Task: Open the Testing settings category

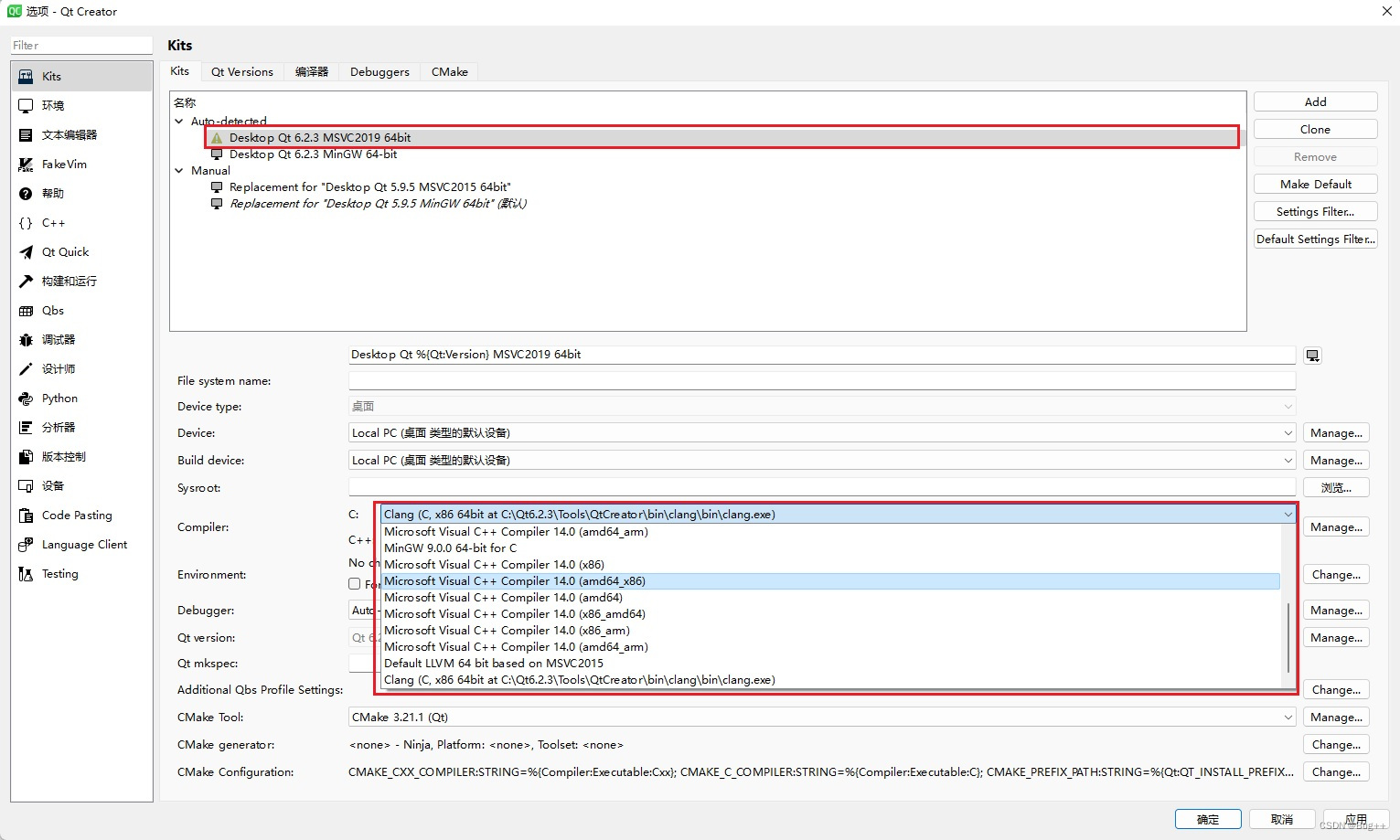Action: [81, 573]
